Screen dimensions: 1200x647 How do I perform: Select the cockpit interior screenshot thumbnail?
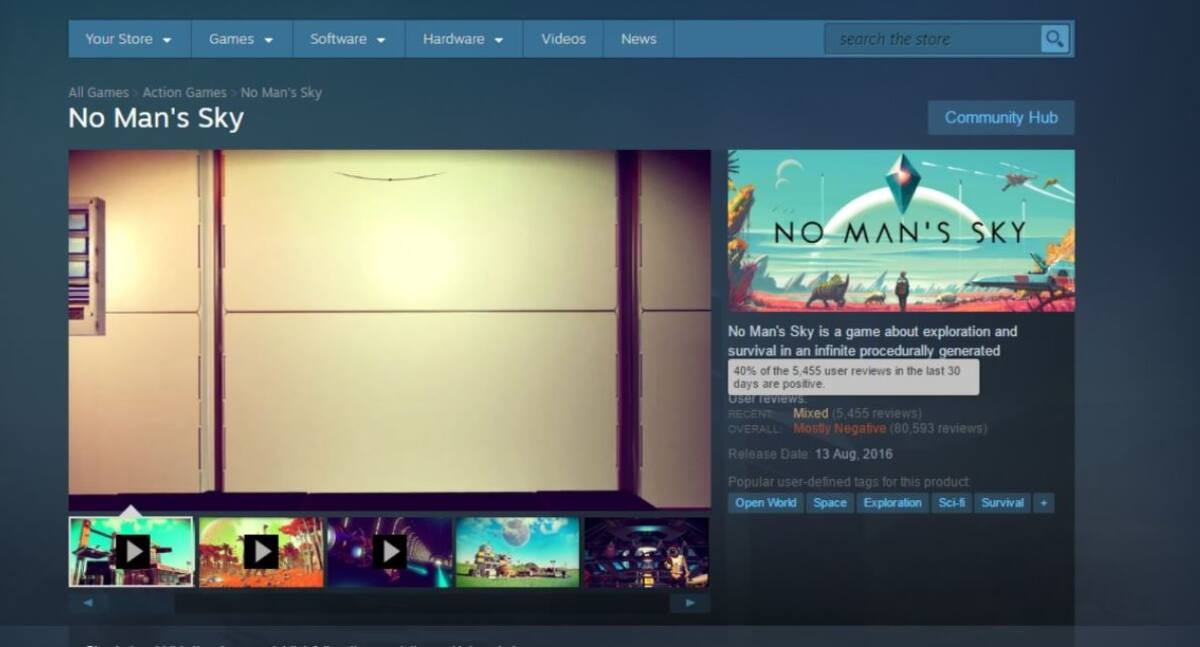[x=646, y=551]
